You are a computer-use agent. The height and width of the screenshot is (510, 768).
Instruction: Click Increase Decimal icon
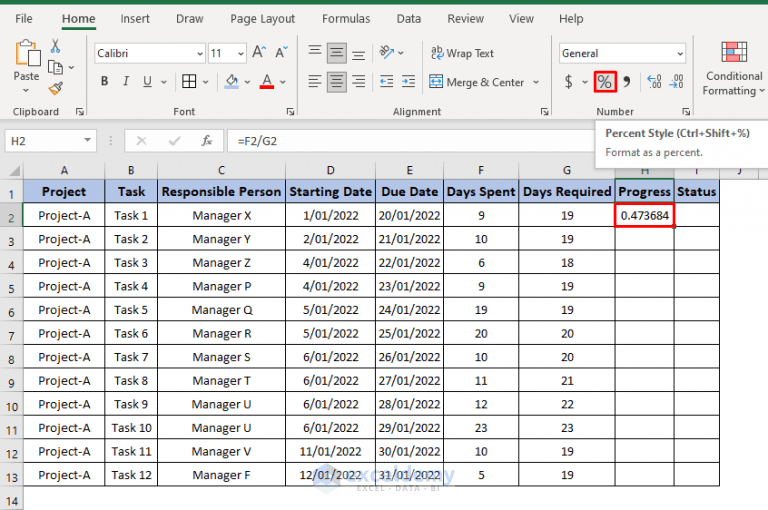click(654, 81)
